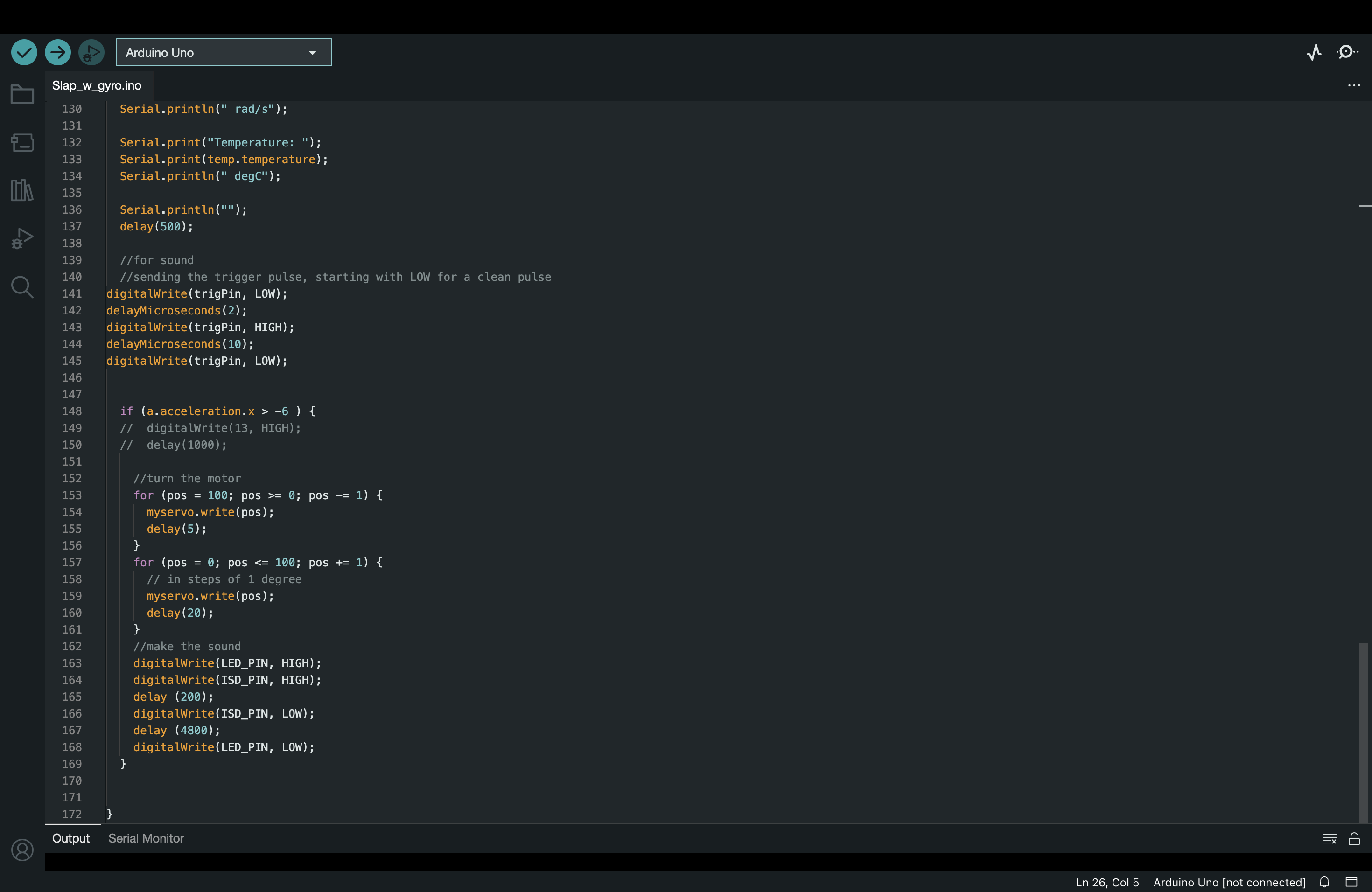Open the three-dots tab options menu
Image resolution: width=1372 pixels, height=892 pixels.
[x=1354, y=85]
